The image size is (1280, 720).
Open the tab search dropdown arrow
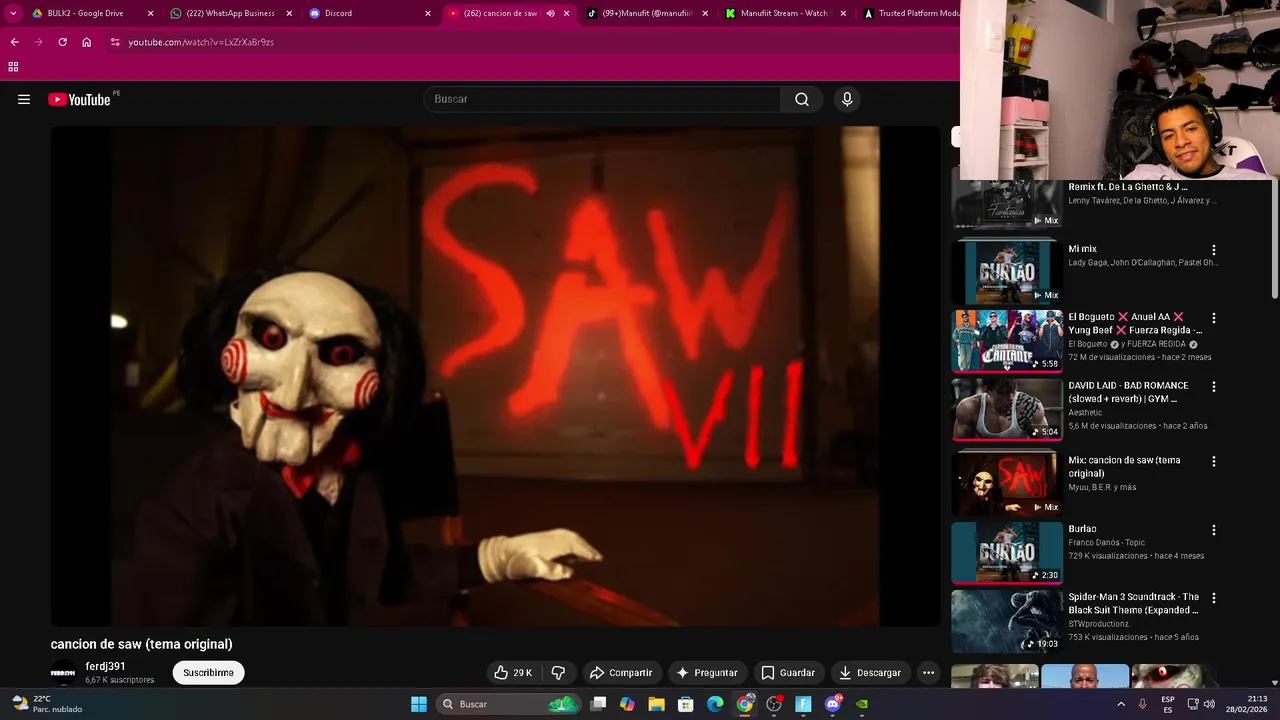tap(13, 13)
